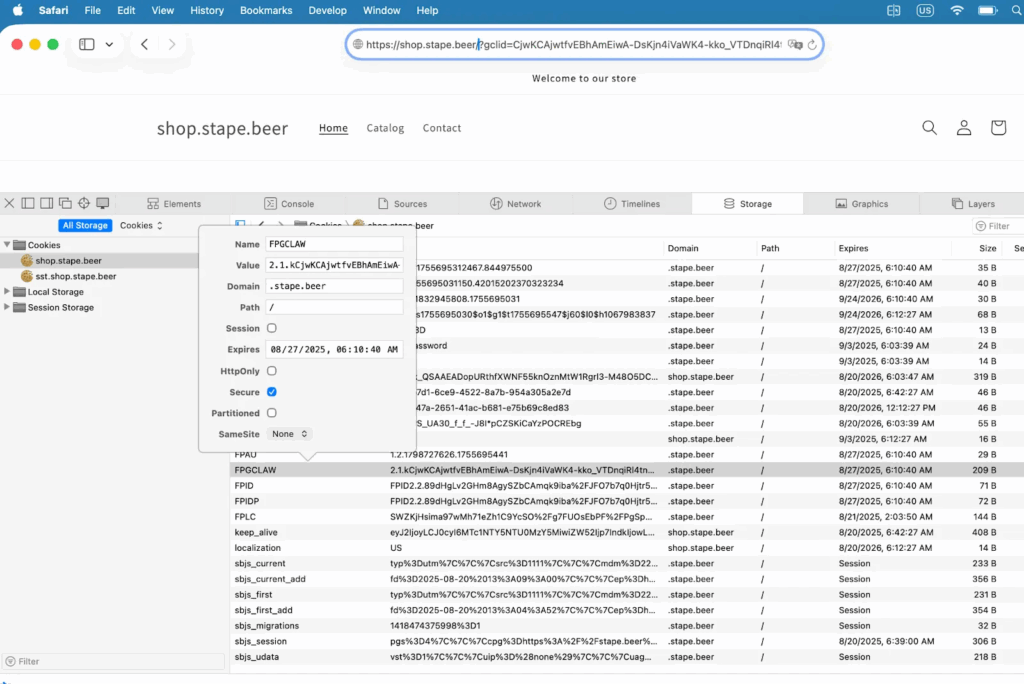The image size is (1024, 684).
Task: Reload the page from address bar
Action: point(812,45)
